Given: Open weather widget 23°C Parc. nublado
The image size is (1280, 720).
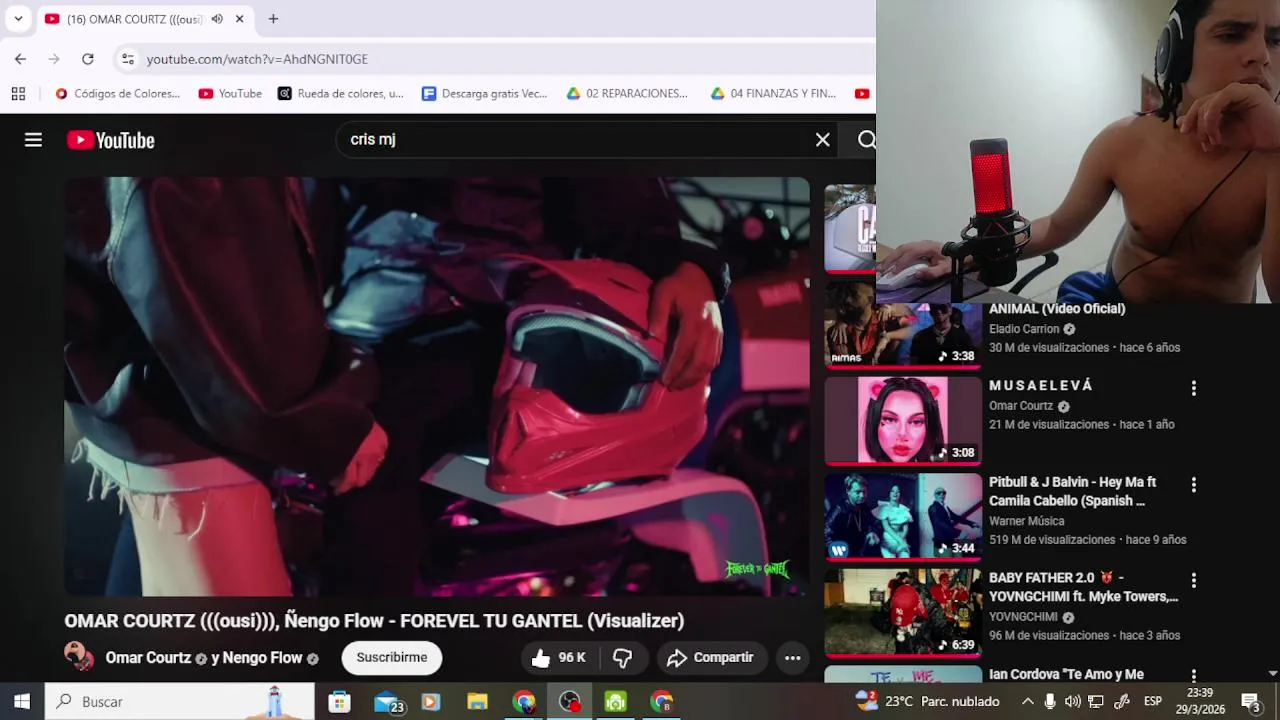Looking at the screenshot, I should 927,701.
